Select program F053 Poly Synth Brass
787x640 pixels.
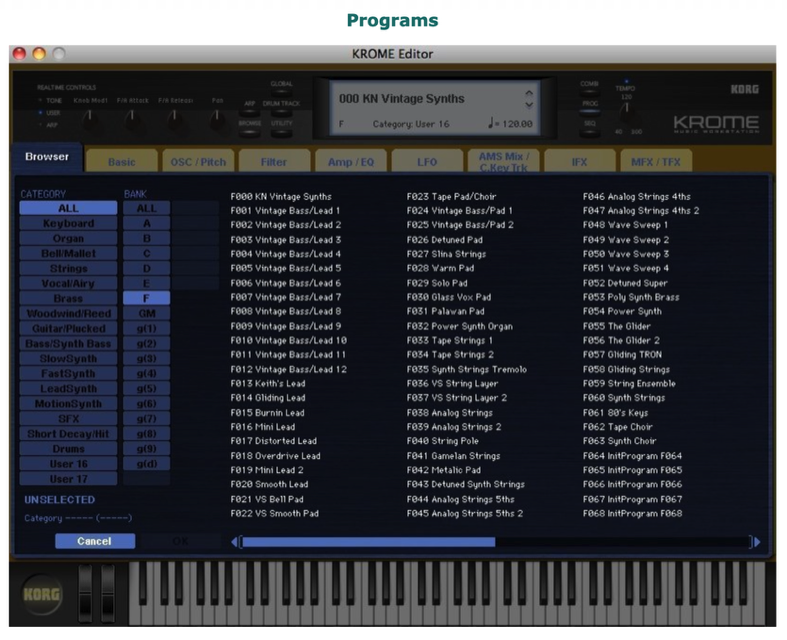(x=631, y=297)
